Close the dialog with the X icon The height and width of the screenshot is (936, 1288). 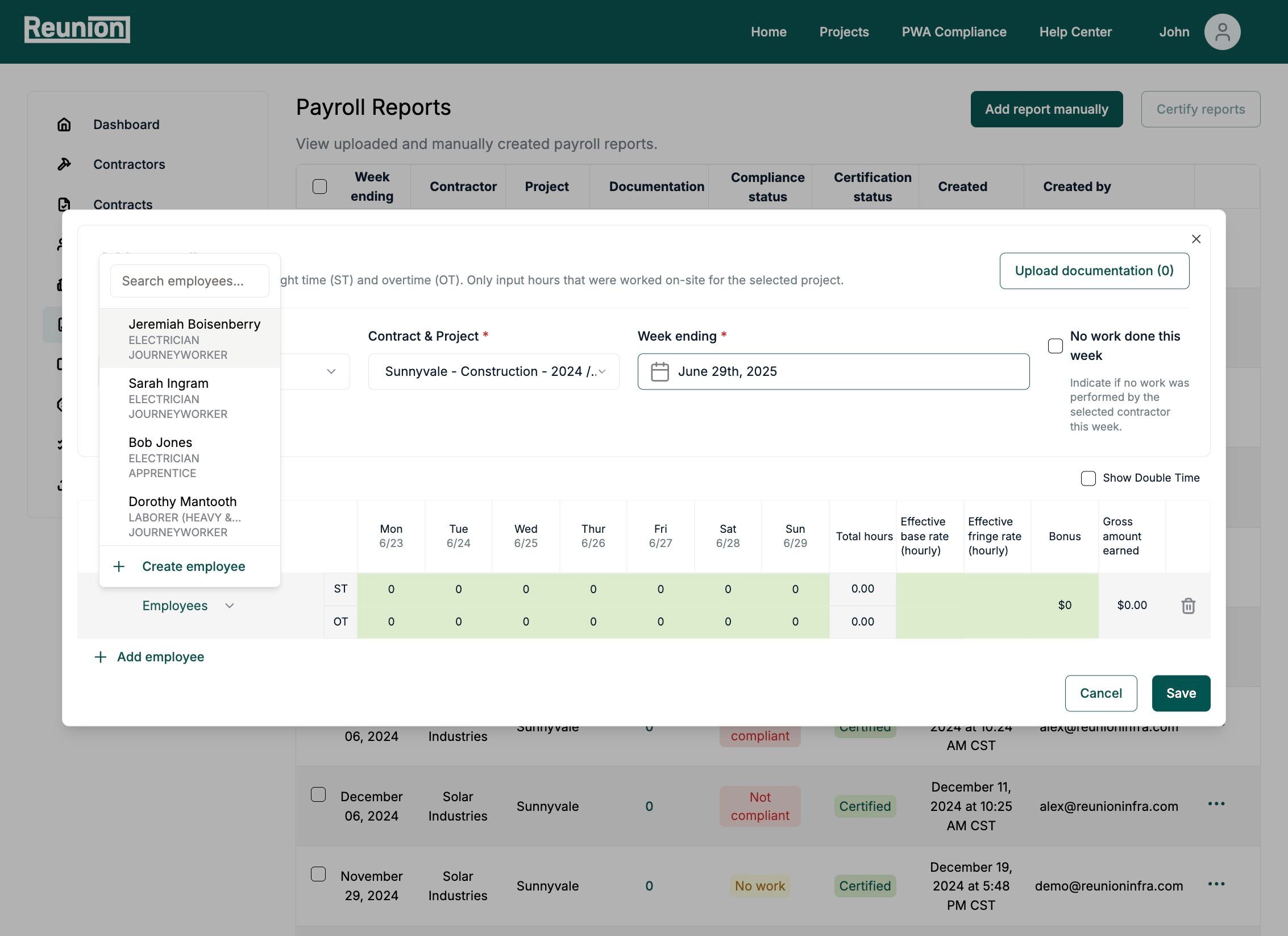pyautogui.click(x=1196, y=239)
